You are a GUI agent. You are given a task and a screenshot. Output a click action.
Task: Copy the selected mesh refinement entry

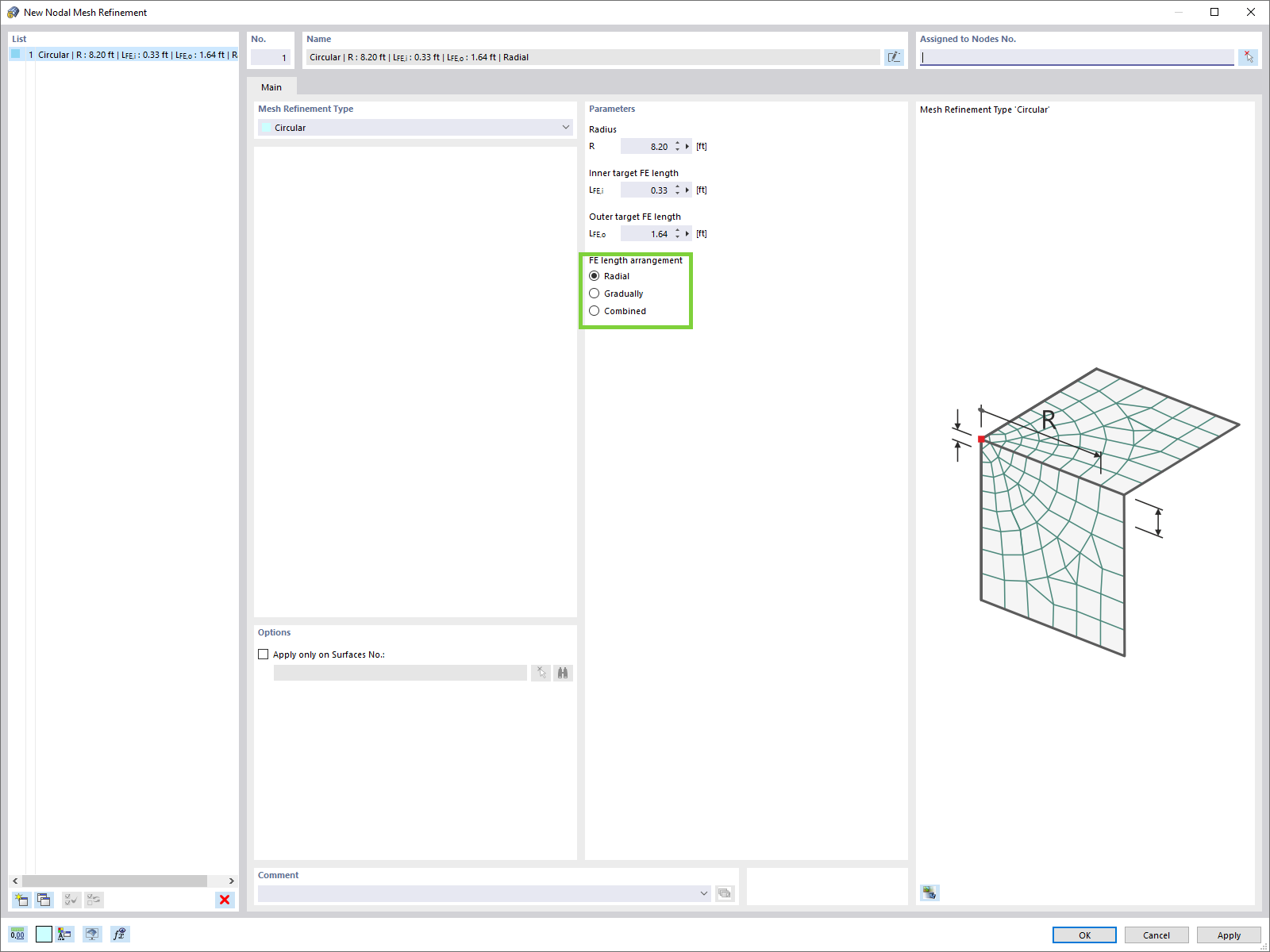click(x=44, y=900)
